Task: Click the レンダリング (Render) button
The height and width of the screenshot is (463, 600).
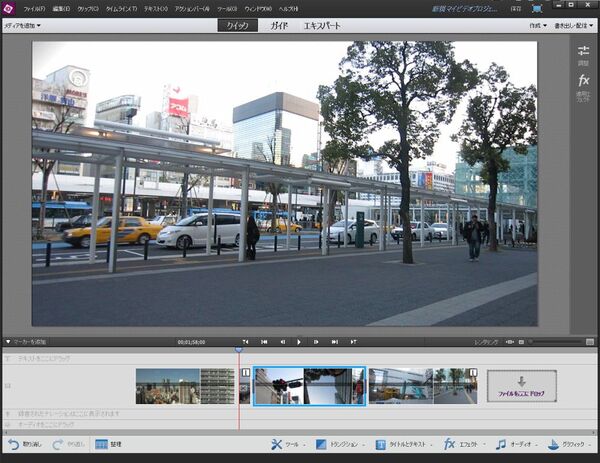Action: click(486, 342)
